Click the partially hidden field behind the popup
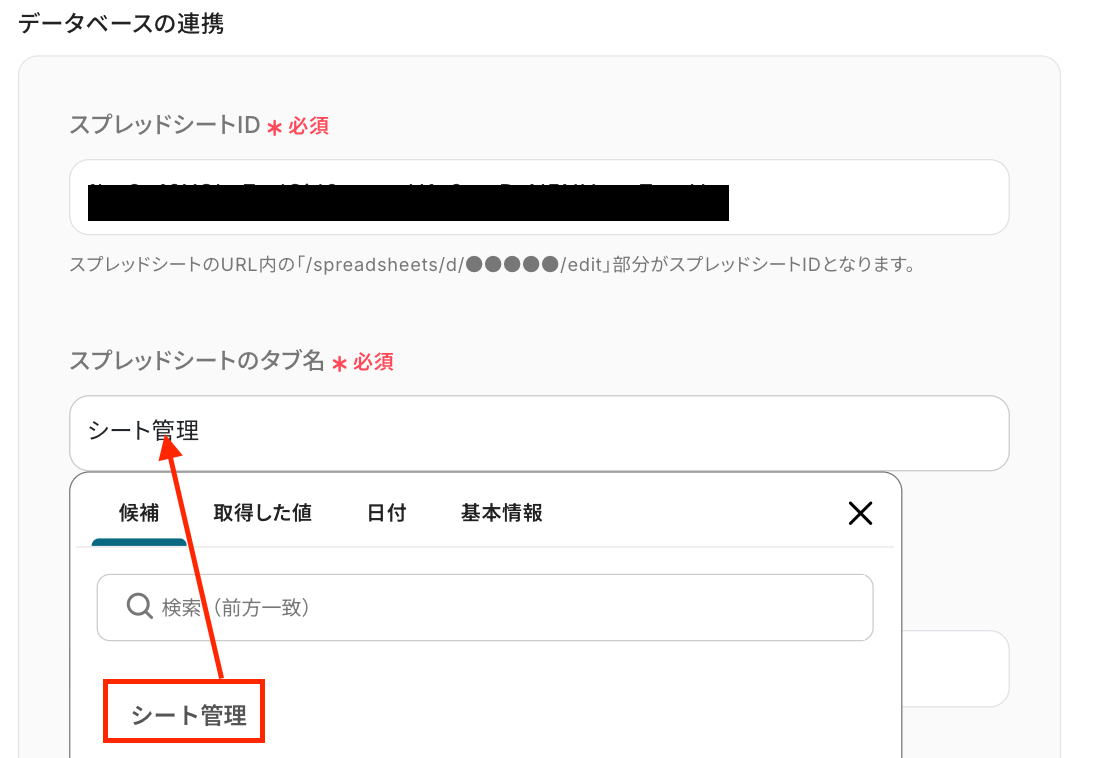 pos(955,669)
